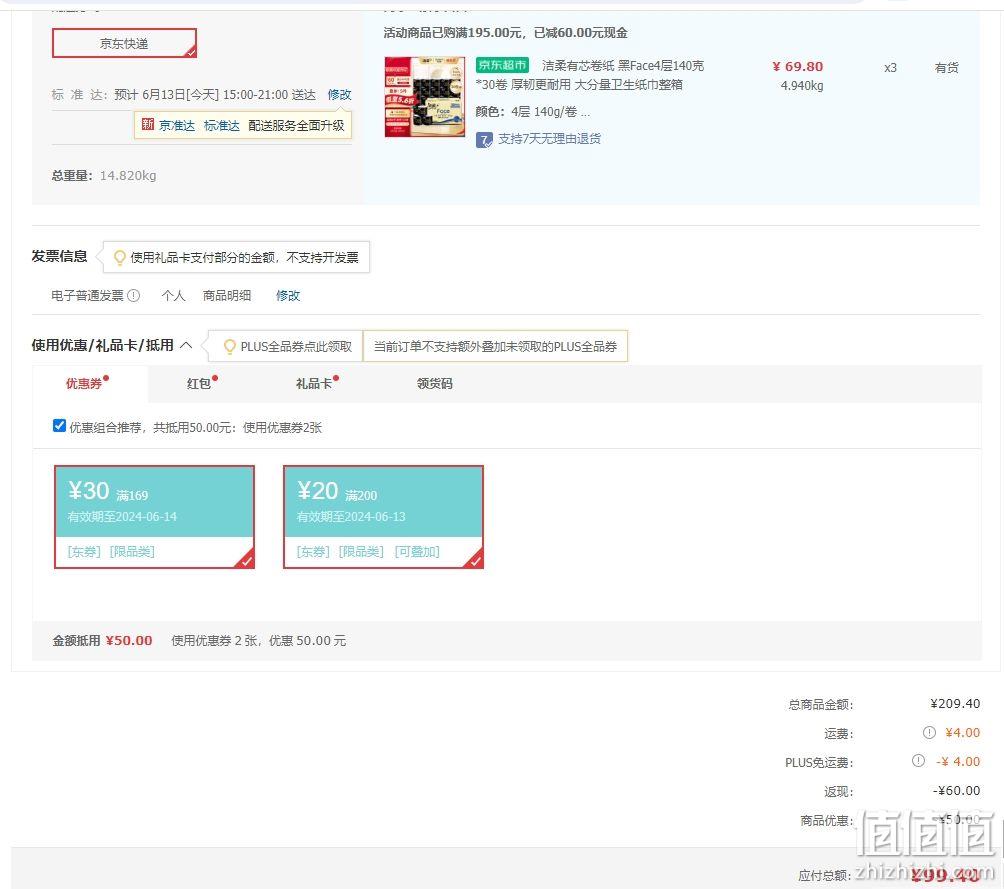Image resolution: width=1004 pixels, height=889 pixels.
Task: Switch to the 红包 tab
Action: (198, 384)
